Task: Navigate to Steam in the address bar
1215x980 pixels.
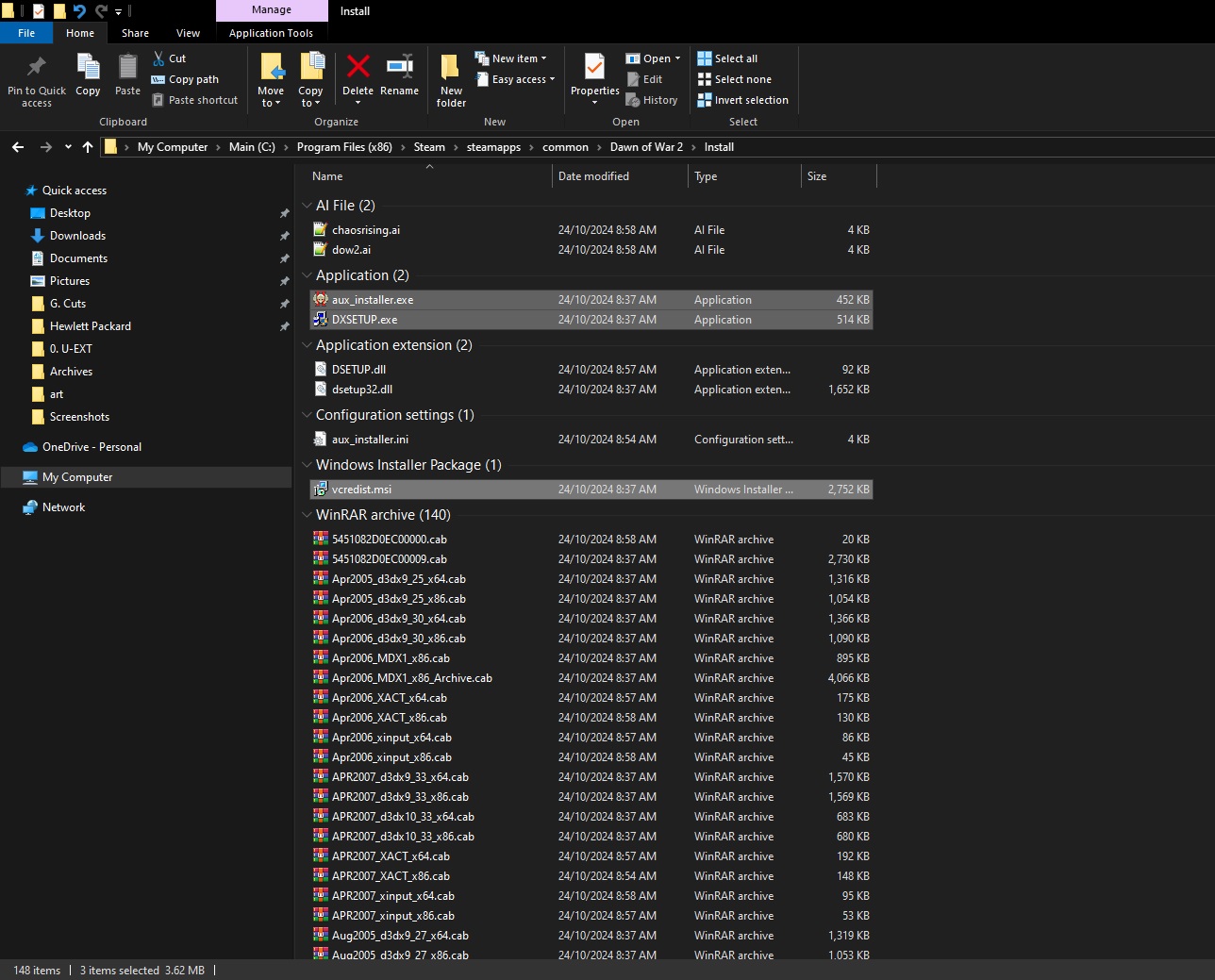Action: pos(429,147)
